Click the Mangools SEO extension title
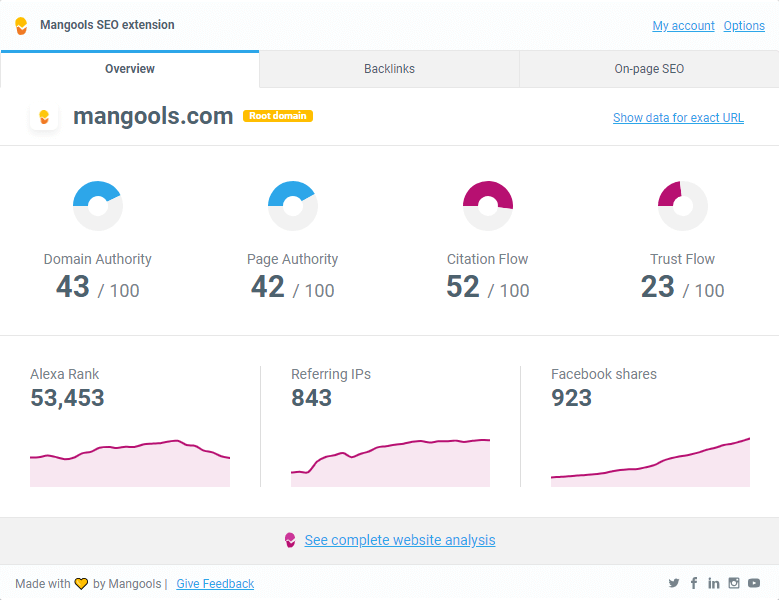 [x=107, y=25]
